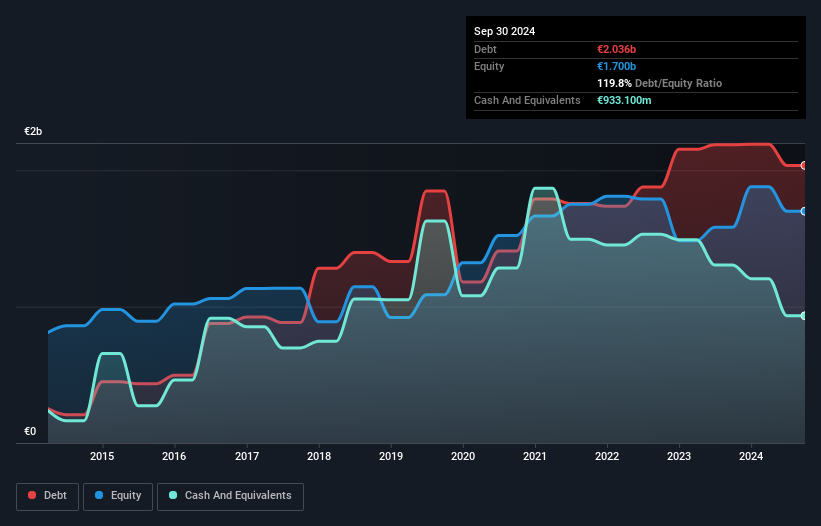
Task: Click the €933.100m cash value in tooltip
Action: pyautogui.click(x=624, y=100)
